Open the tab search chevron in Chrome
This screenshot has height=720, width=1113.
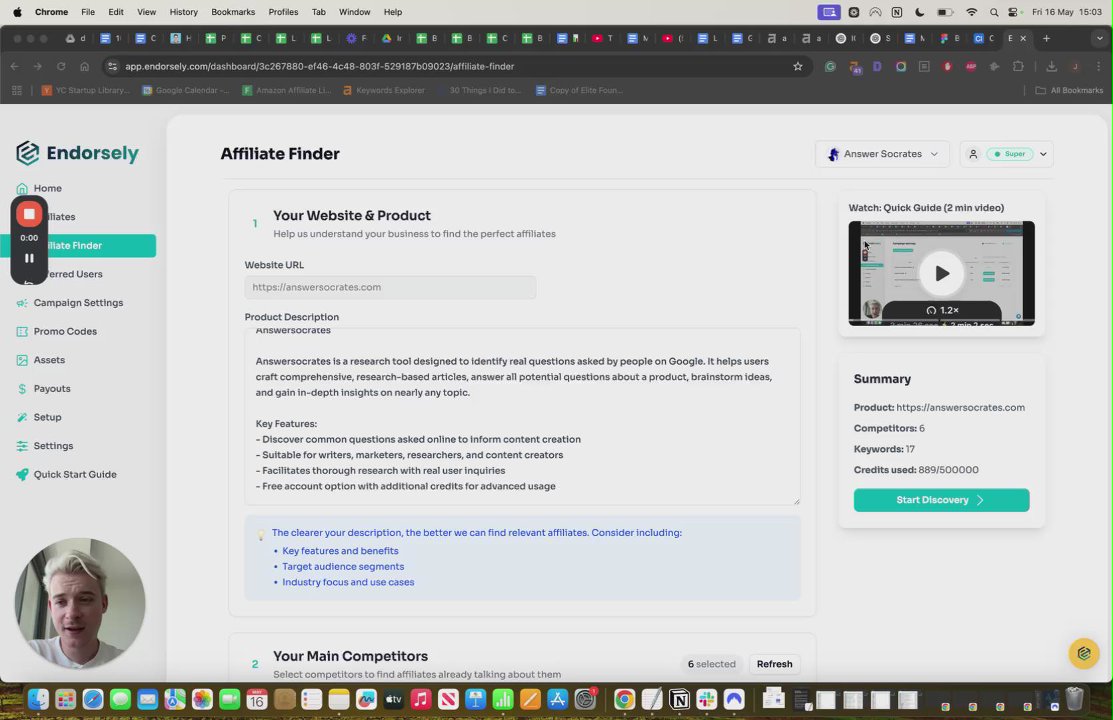pos(1099,38)
